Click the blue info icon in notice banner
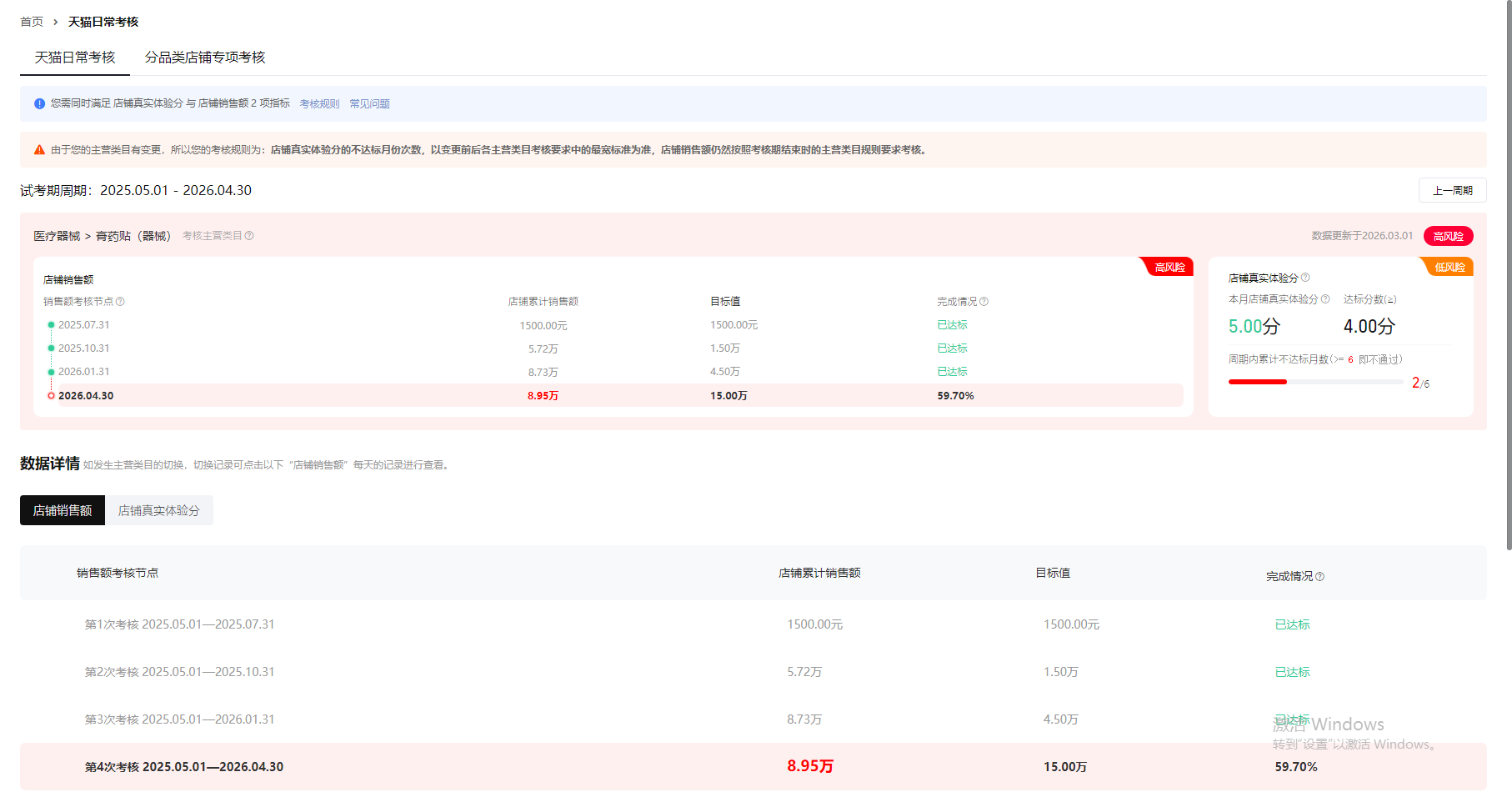Screen dimensions: 1512x792 tap(39, 103)
